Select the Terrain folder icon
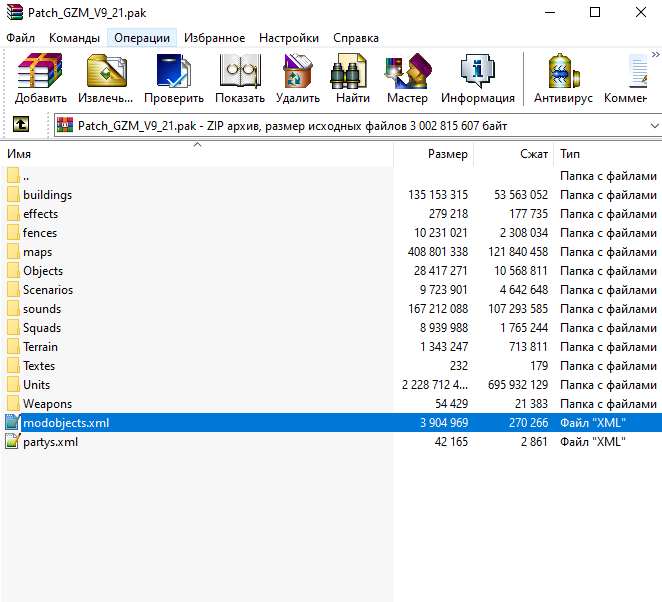The width and height of the screenshot is (662, 602). (13, 347)
